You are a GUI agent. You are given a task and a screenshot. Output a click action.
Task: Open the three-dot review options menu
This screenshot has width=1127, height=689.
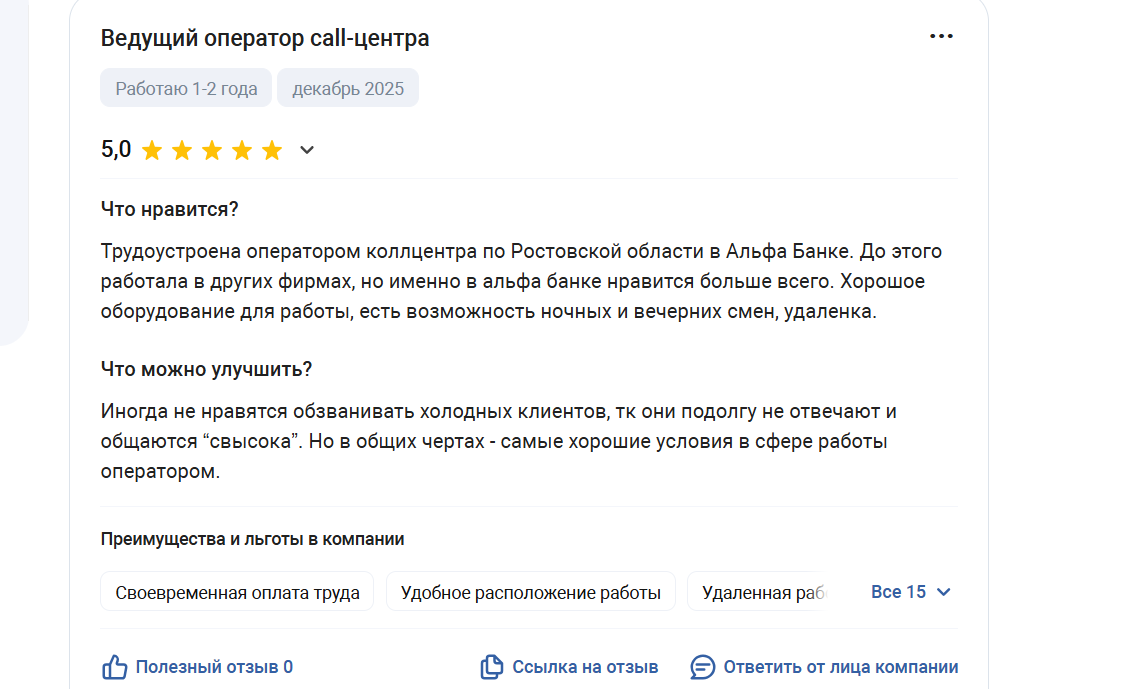pyautogui.click(x=941, y=37)
